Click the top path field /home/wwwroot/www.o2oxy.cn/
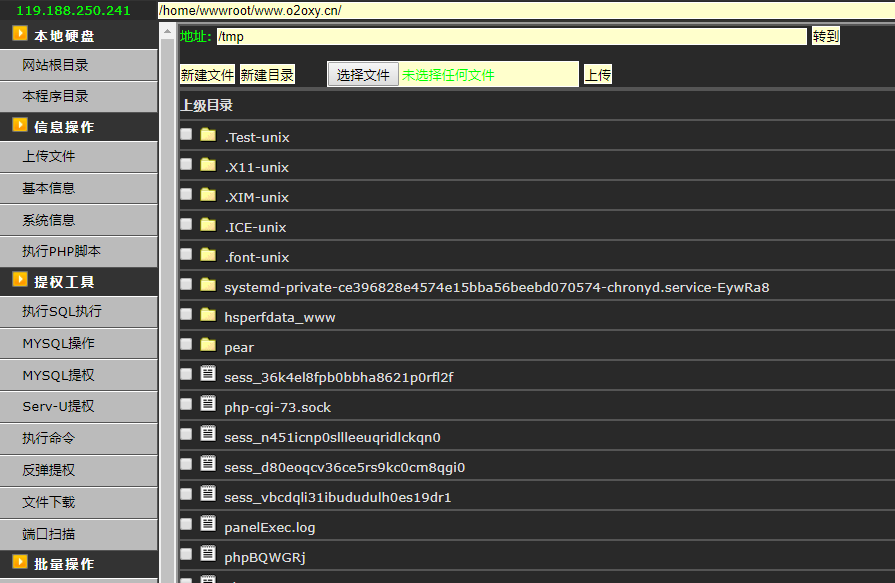The height and width of the screenshot is (583, 895). point(526,10)
